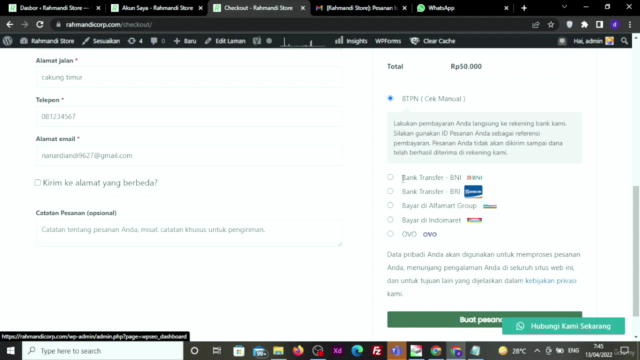Open Task View on the taskbar
640x360 pixels.
[x=216, y=351]
